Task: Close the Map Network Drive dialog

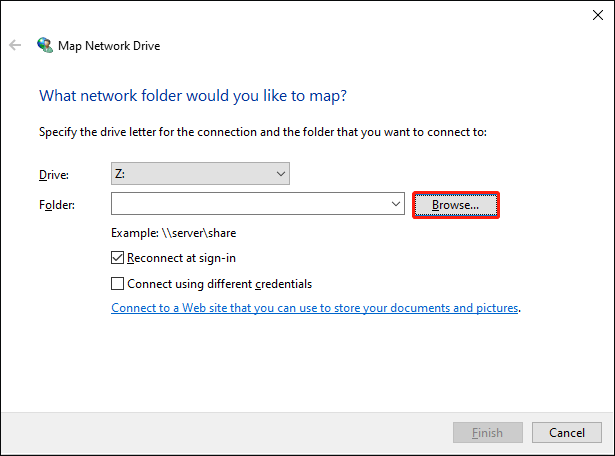Action: [598, 15]
